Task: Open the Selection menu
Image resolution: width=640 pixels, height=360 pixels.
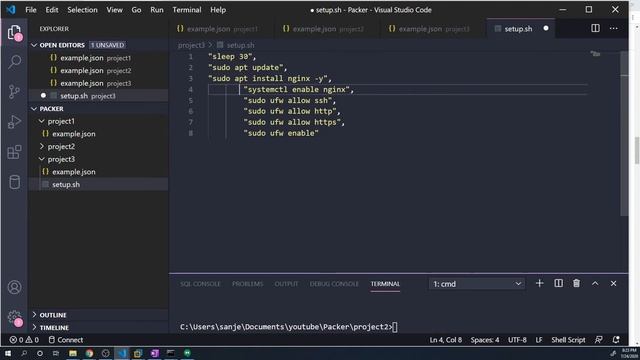Action: pos(82,10)
